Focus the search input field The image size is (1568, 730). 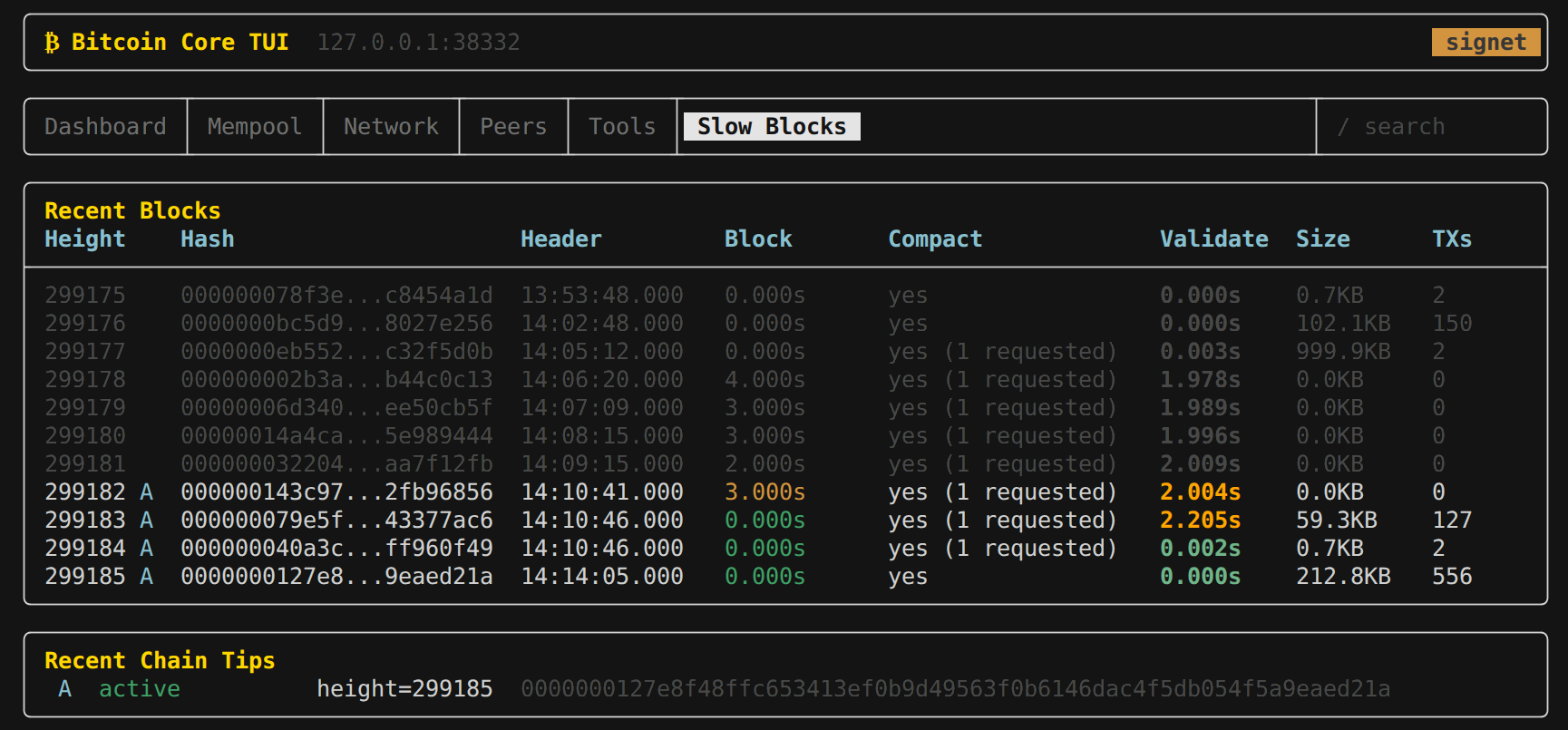tap(1431, 127)
